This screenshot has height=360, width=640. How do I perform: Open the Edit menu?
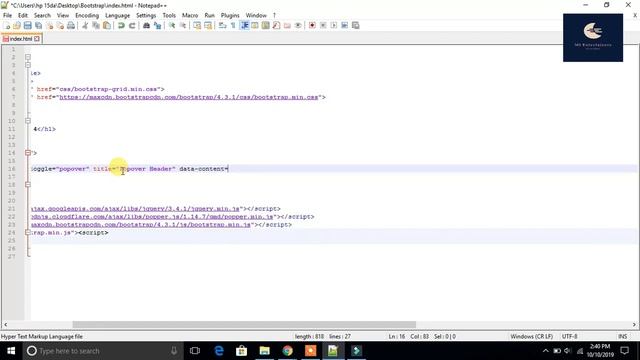[23, 16]
